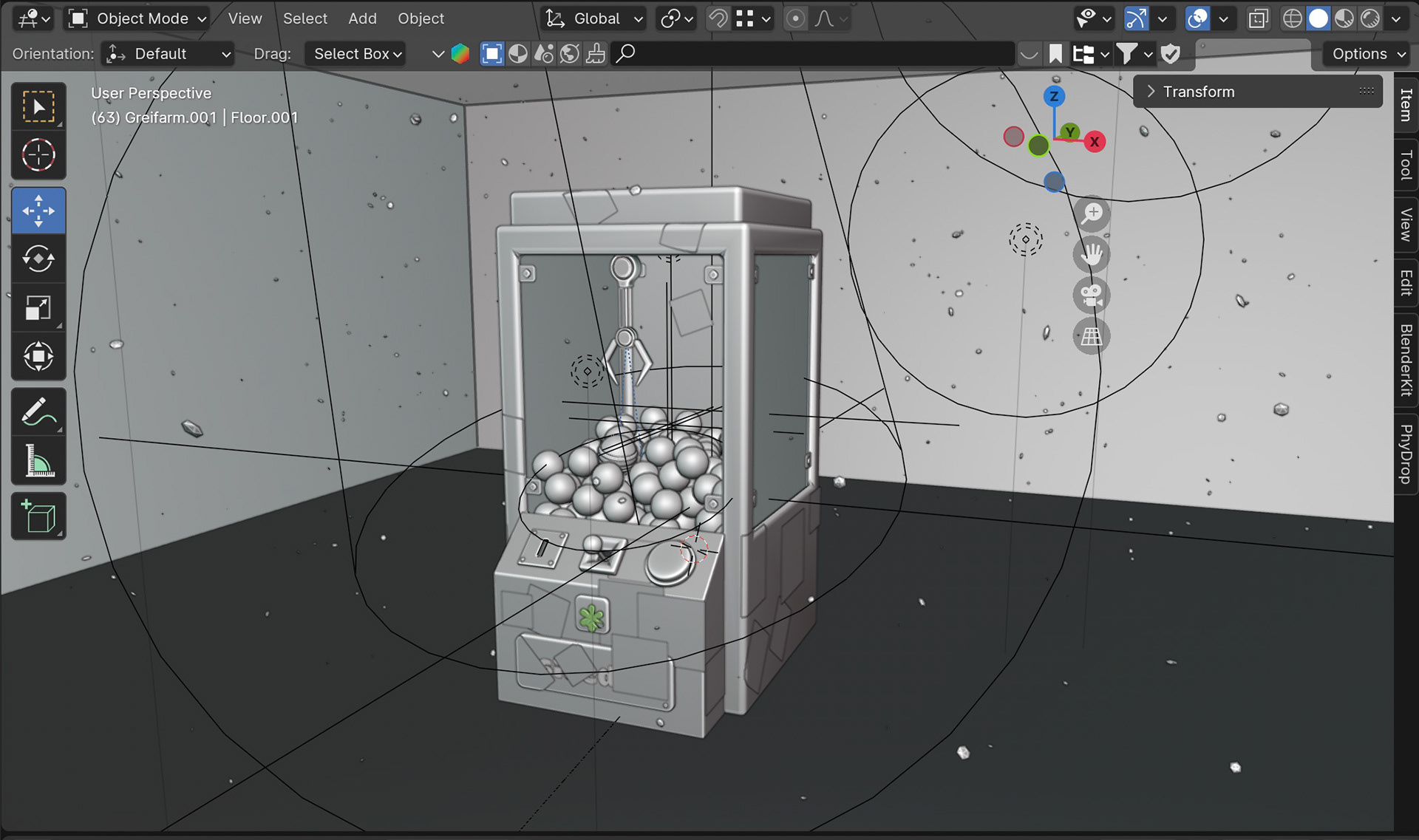Screen dimensions: 1419x840
Task: Toggle X-ray view mode
Action: coord(1258,18)
